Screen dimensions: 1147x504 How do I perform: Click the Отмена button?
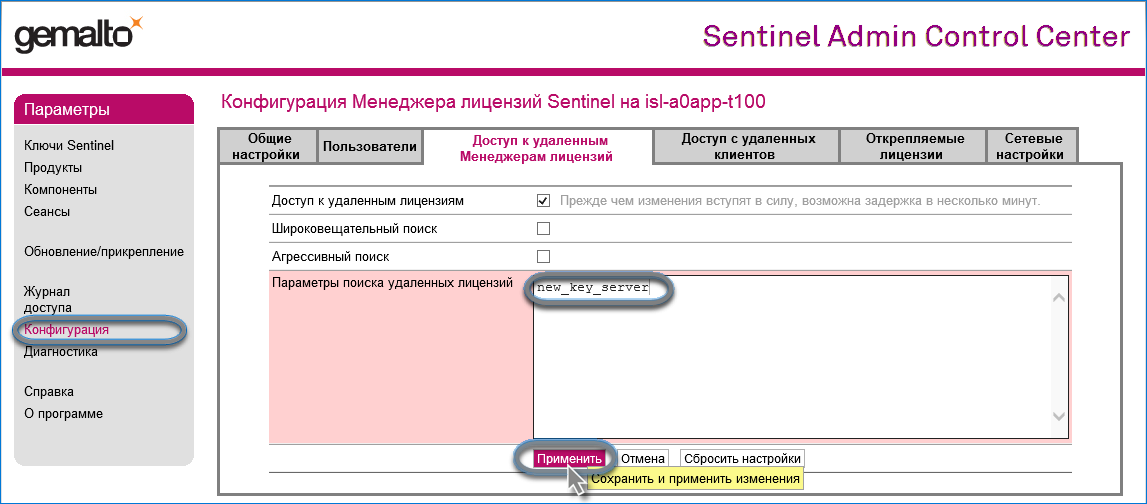click(x=643, y=459)
